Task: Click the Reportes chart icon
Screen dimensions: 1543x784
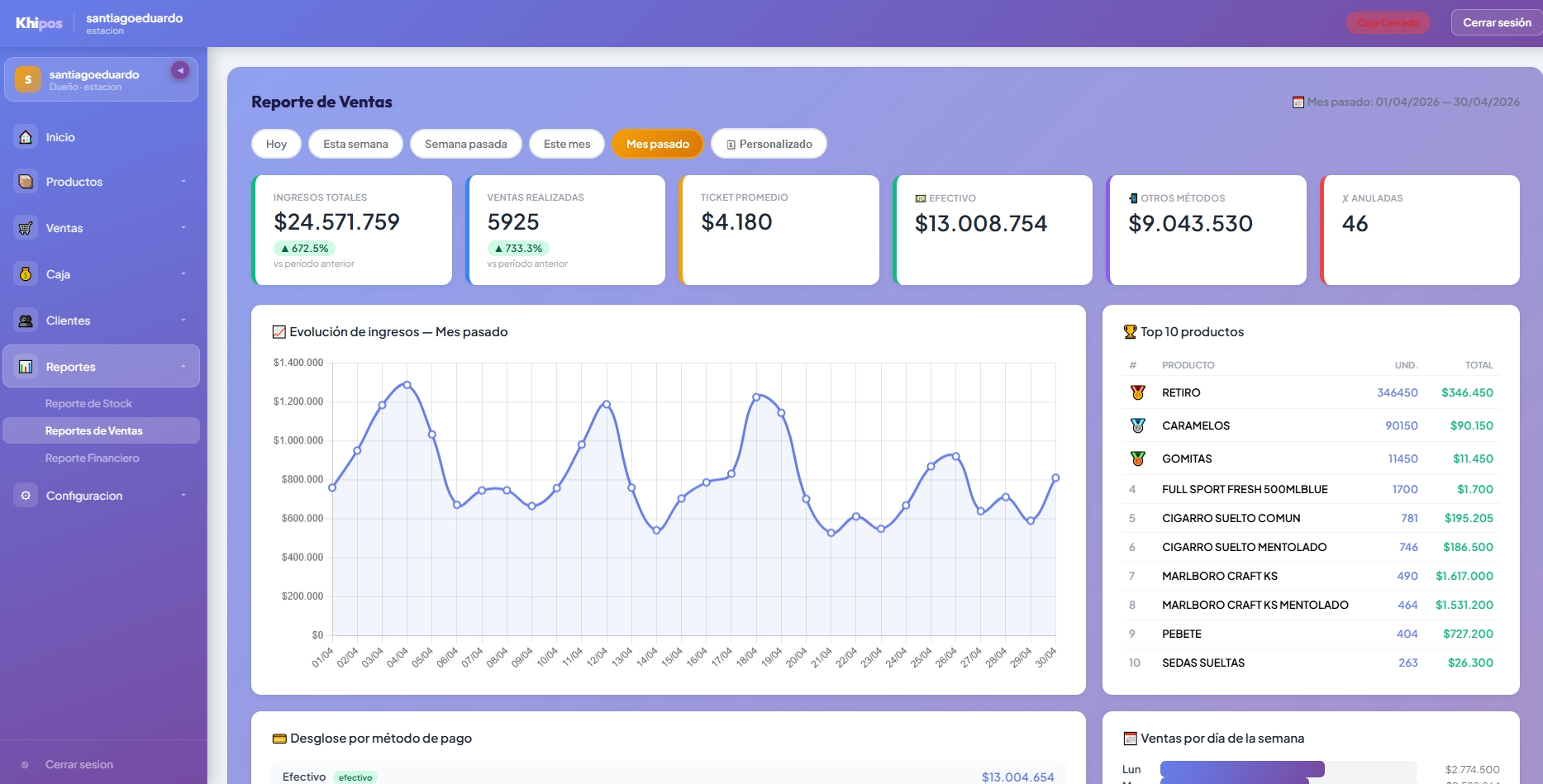Action: [x=26, y=367]
